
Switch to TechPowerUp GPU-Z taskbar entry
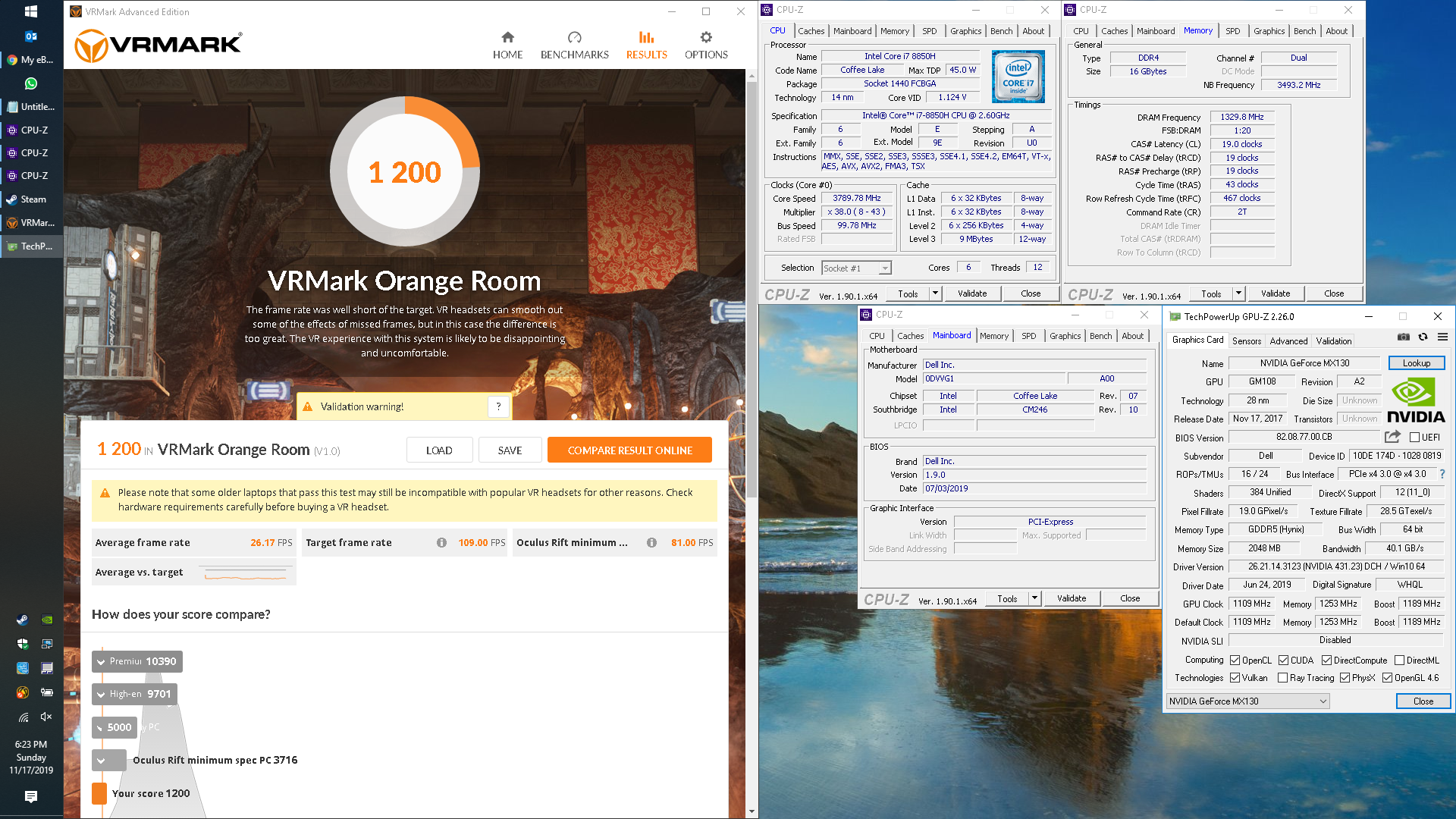pos(31,246)
